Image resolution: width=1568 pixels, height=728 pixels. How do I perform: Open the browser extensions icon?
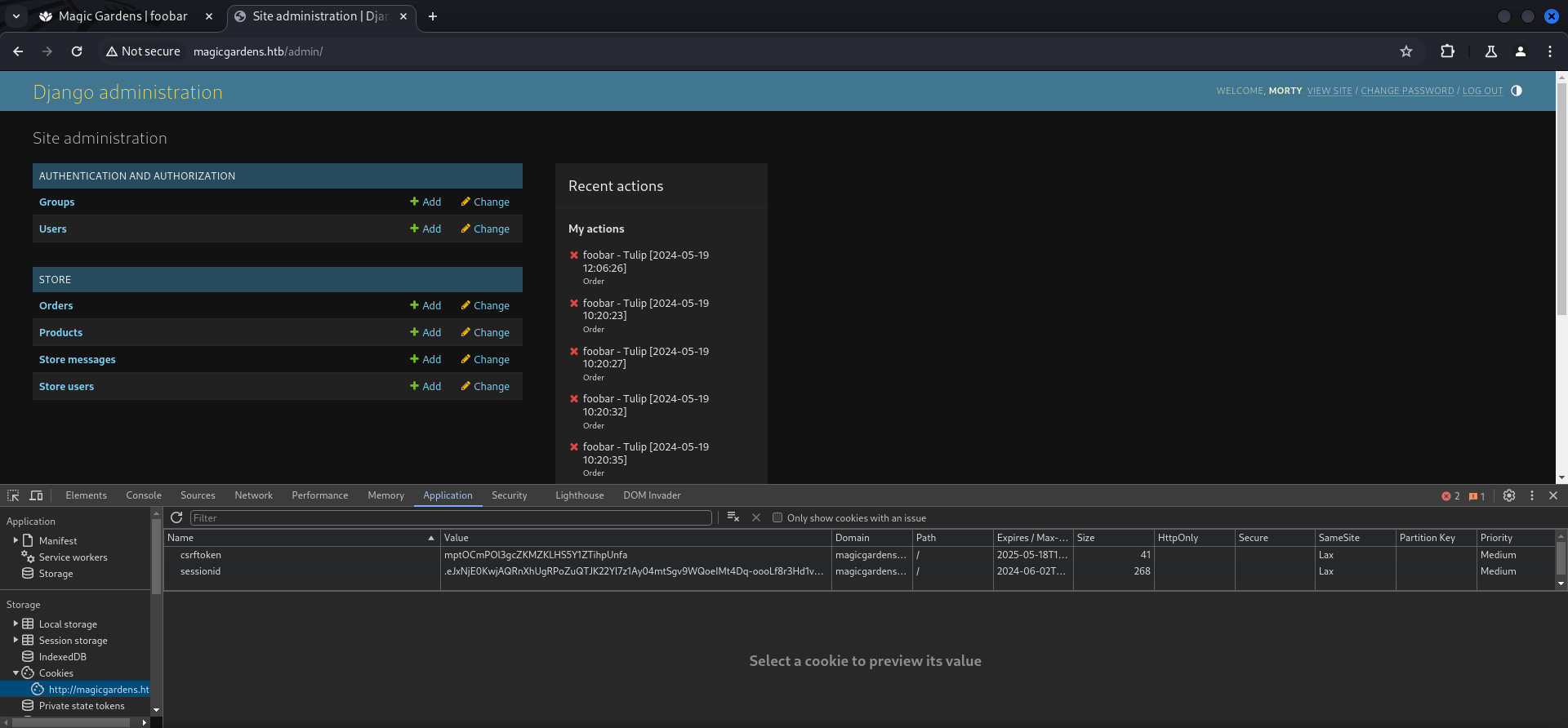(x=1447, y=51)
